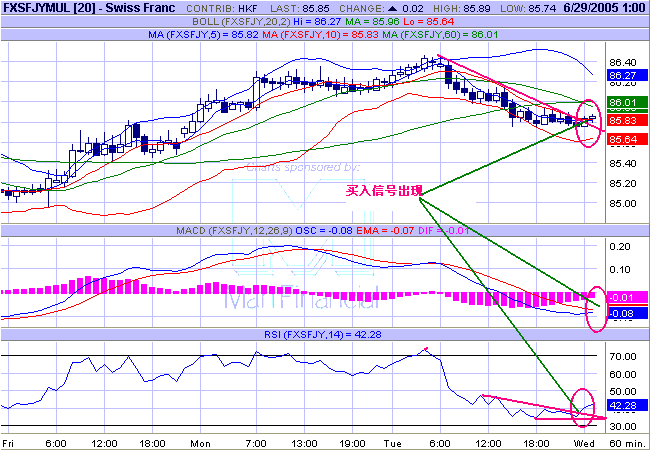The width and height of the screenshot is (650, 450).
Task: Click the green 86.01 price-axis tag
Action: tap(627, 102)
